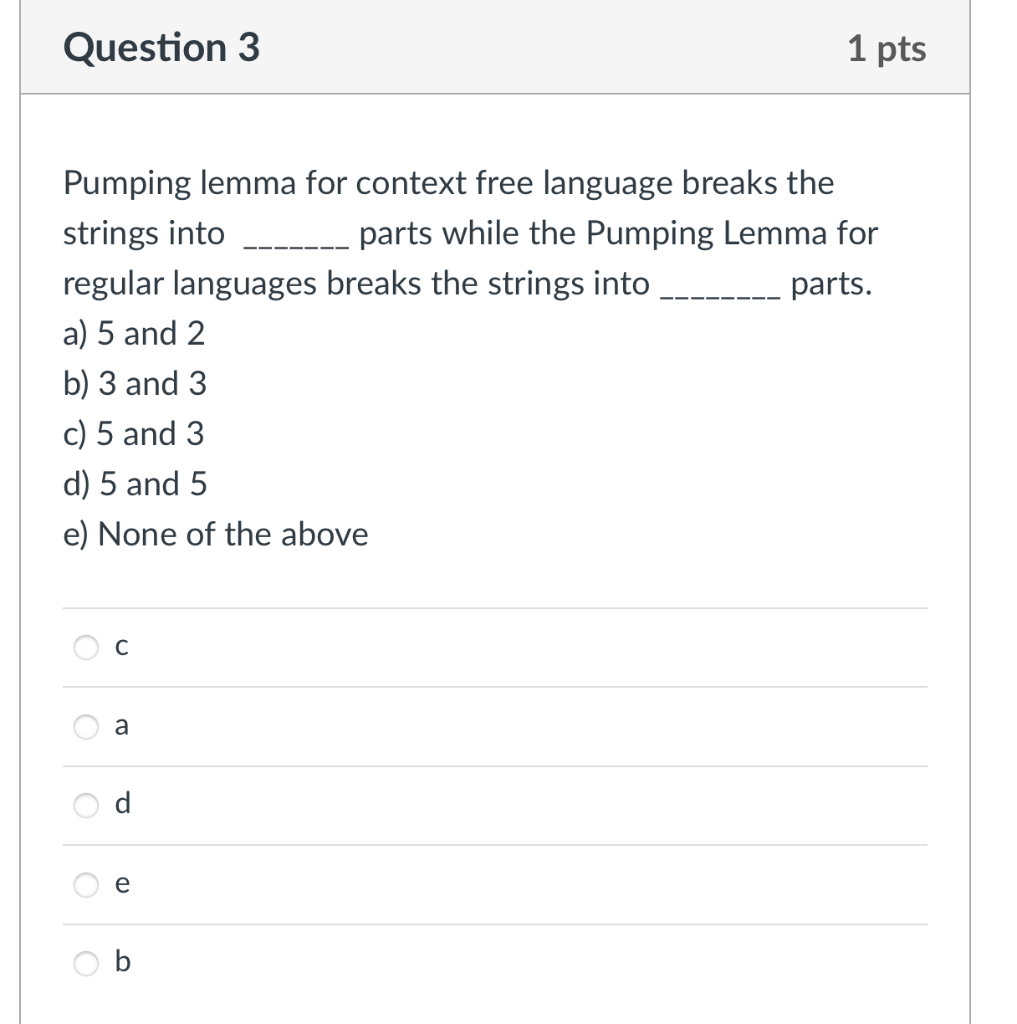The image size is (1017, 1024).
Task: Click answer choice "a) 5 and 2"
Action: tap(133, 333)
